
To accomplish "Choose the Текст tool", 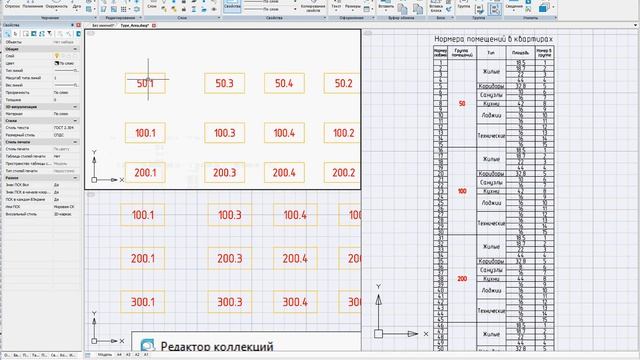I will [x=336, y=6].
